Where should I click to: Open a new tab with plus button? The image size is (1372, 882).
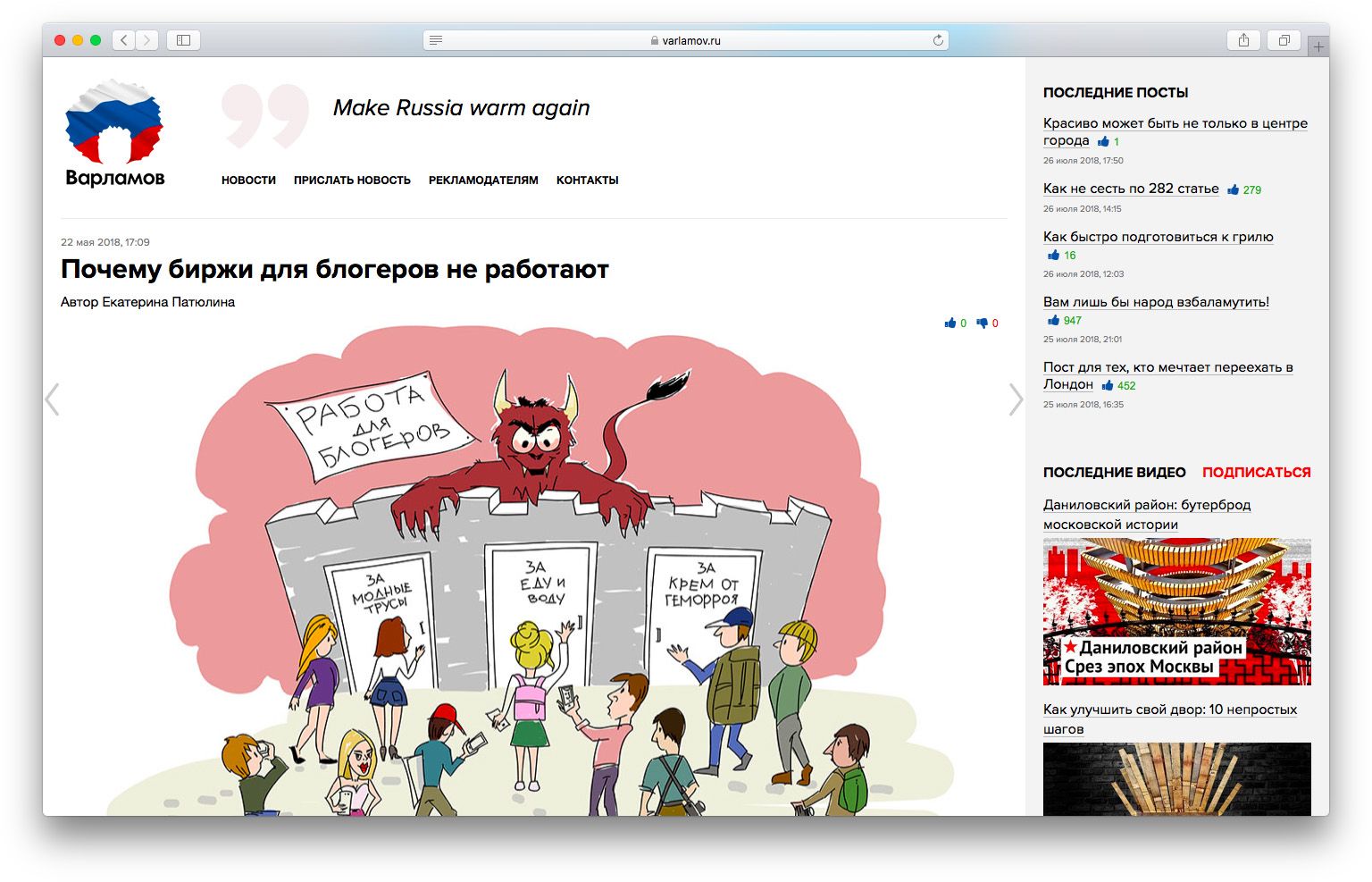click(1318, 46)
